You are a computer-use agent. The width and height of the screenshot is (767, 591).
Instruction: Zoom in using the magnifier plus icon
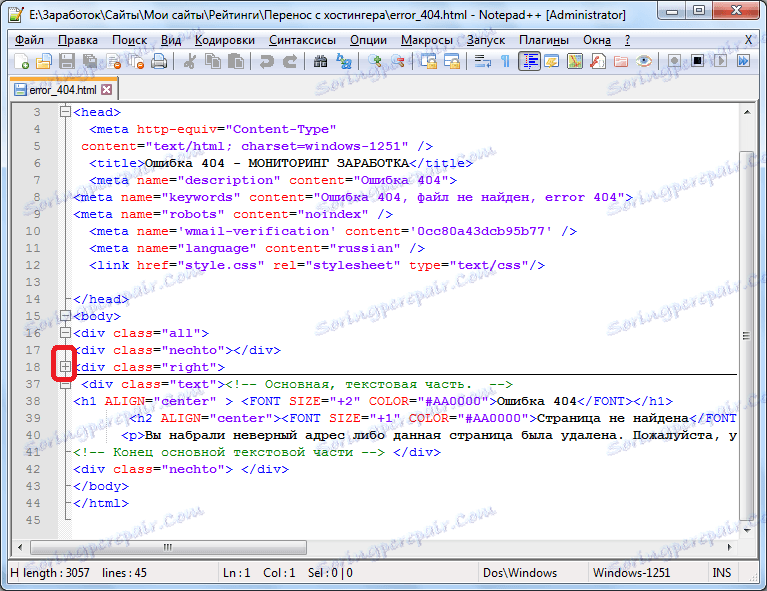coord(375,62)
